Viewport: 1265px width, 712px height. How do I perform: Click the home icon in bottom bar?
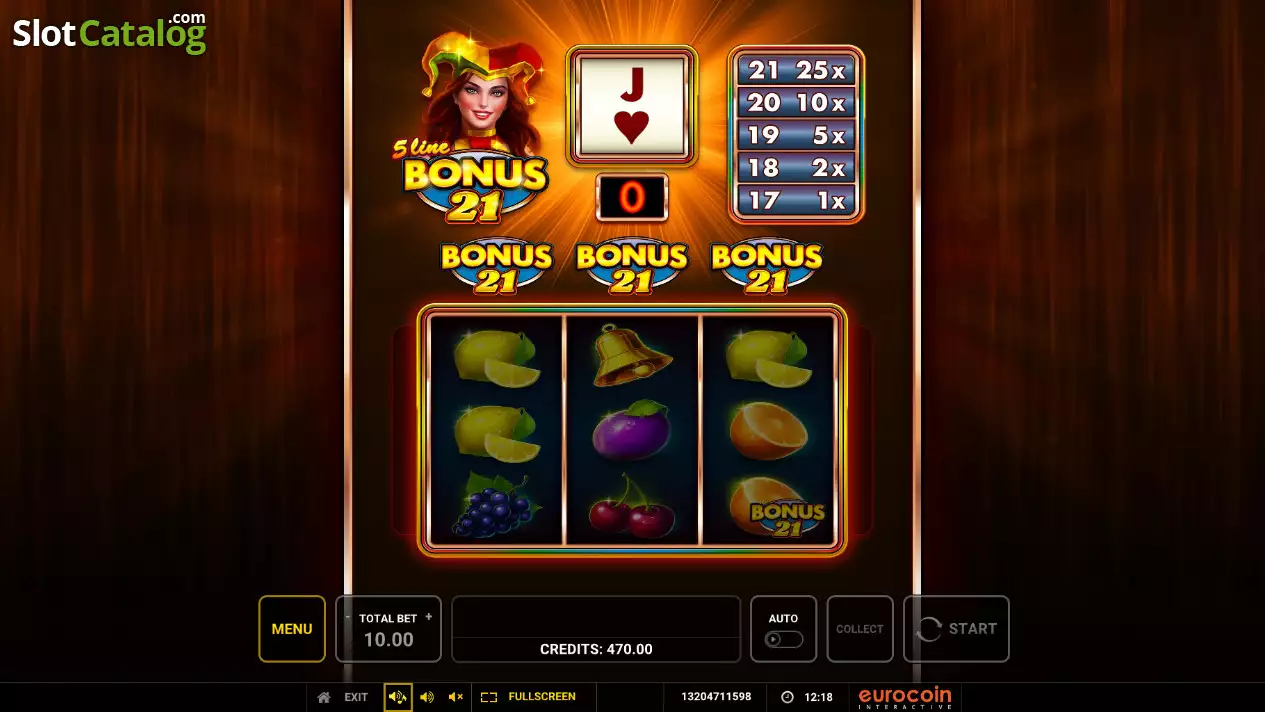coord(324,697)
